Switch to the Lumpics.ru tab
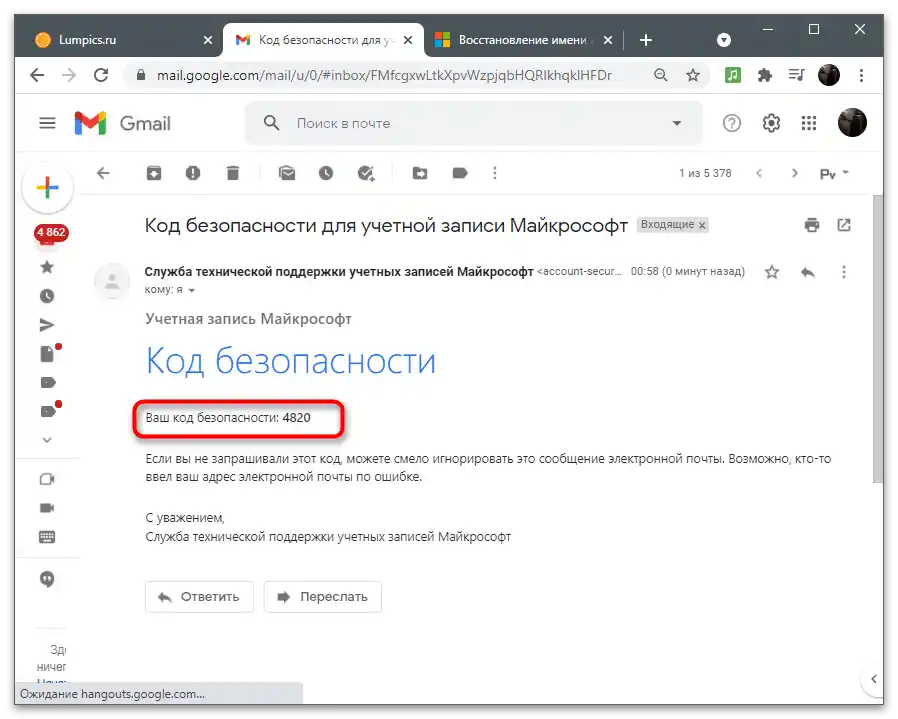 [x=120, y=40]
